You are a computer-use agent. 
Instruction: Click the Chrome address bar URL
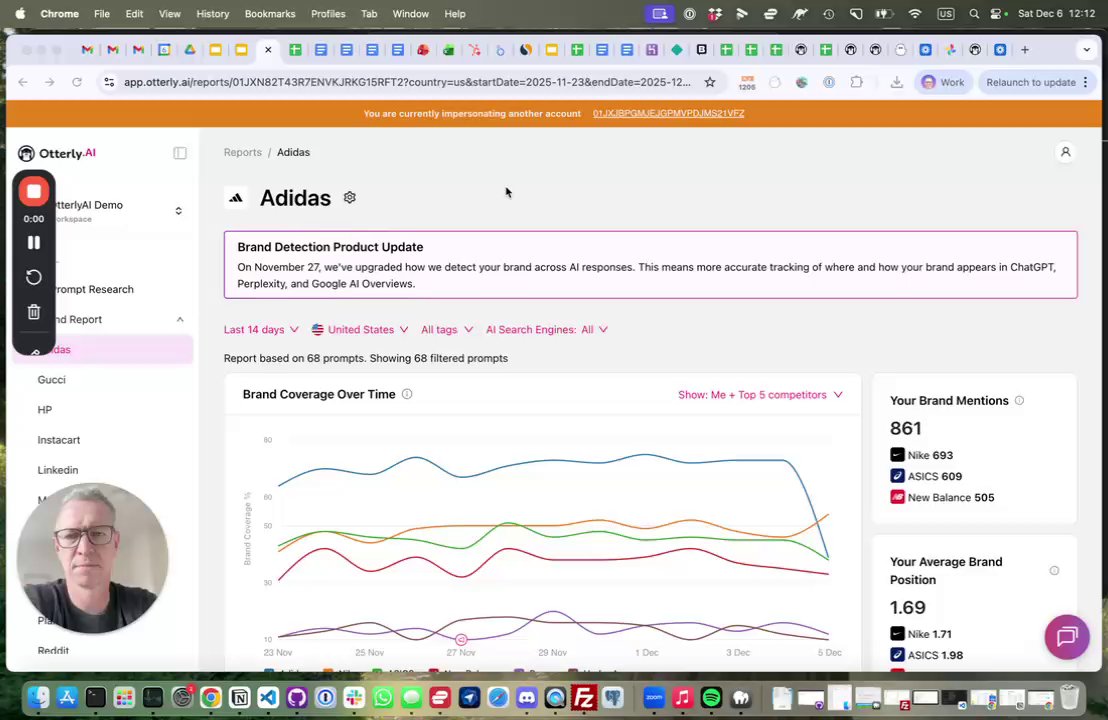(x=407, y=82)
